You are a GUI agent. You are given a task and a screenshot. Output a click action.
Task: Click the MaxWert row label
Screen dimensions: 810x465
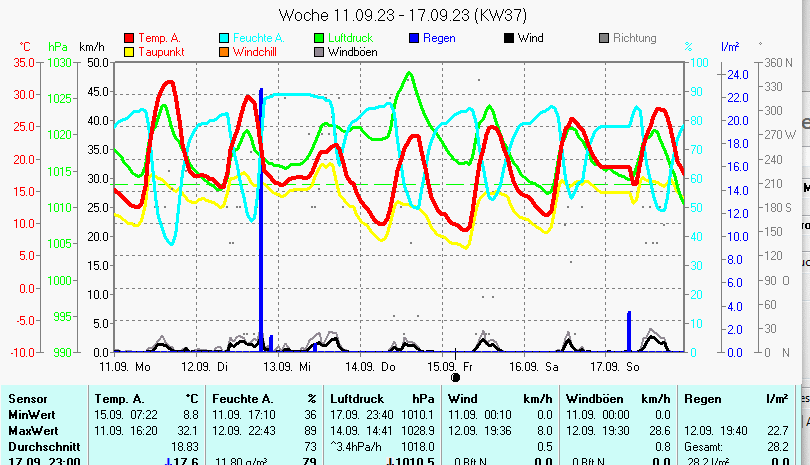(32, 430)
